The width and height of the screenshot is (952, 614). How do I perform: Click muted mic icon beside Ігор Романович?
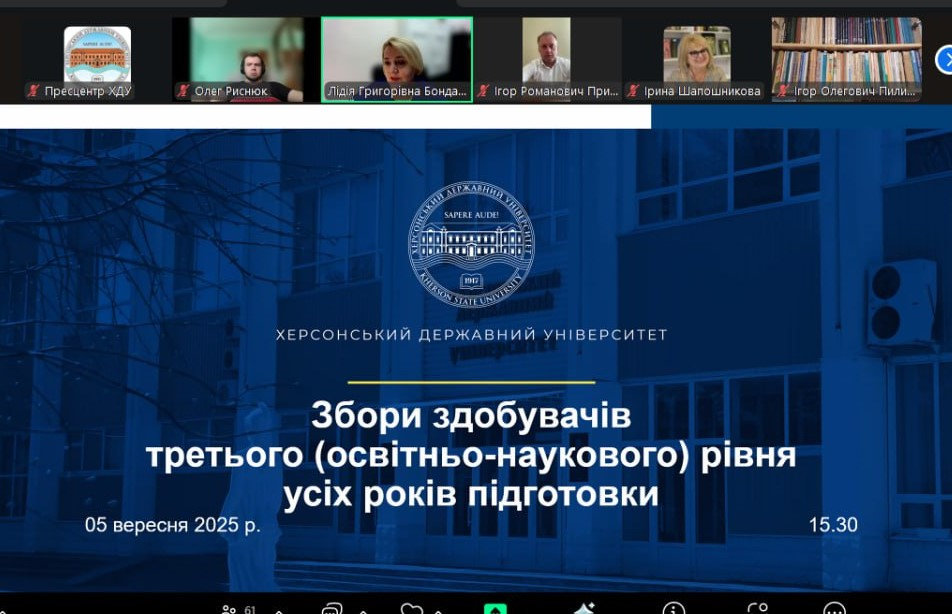[x=483, y=91]
